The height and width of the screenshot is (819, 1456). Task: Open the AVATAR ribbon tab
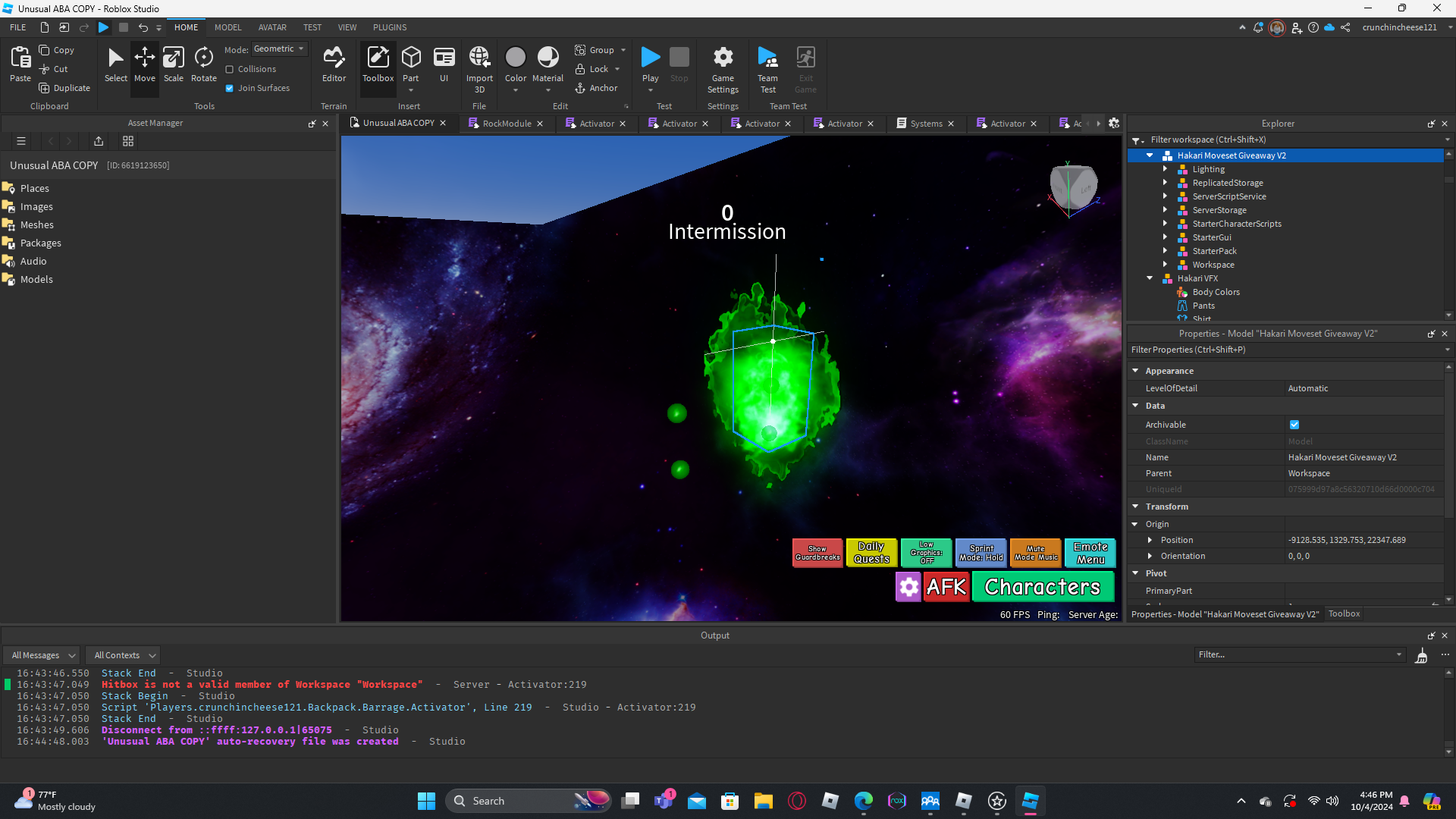tap(272, 27)
